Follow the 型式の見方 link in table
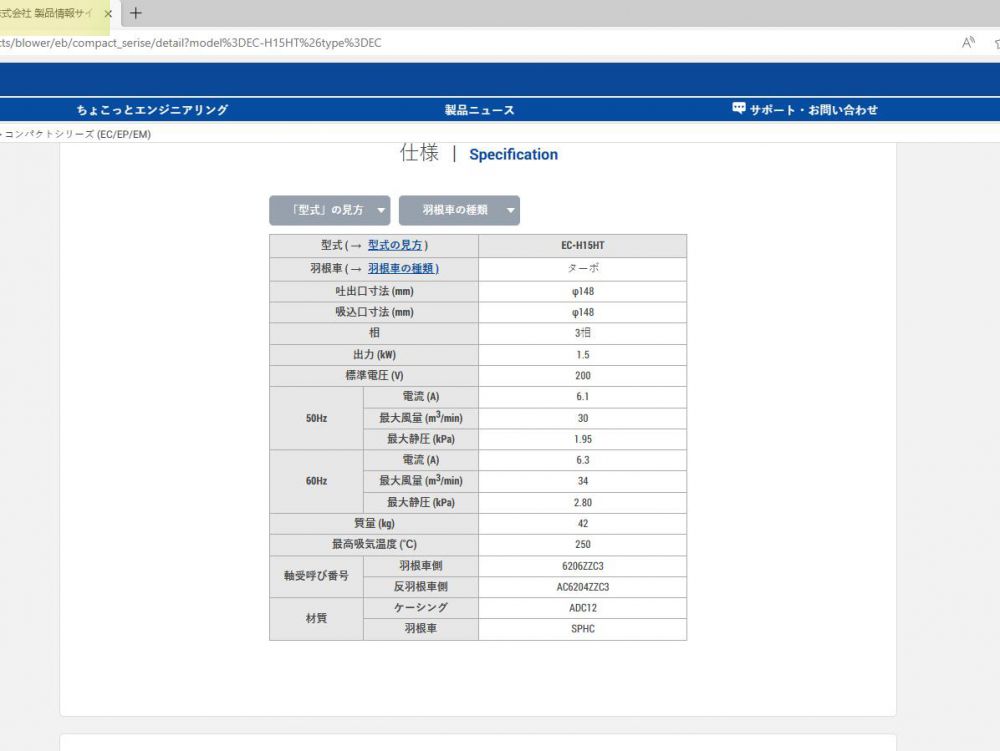 tap(395, 246)
